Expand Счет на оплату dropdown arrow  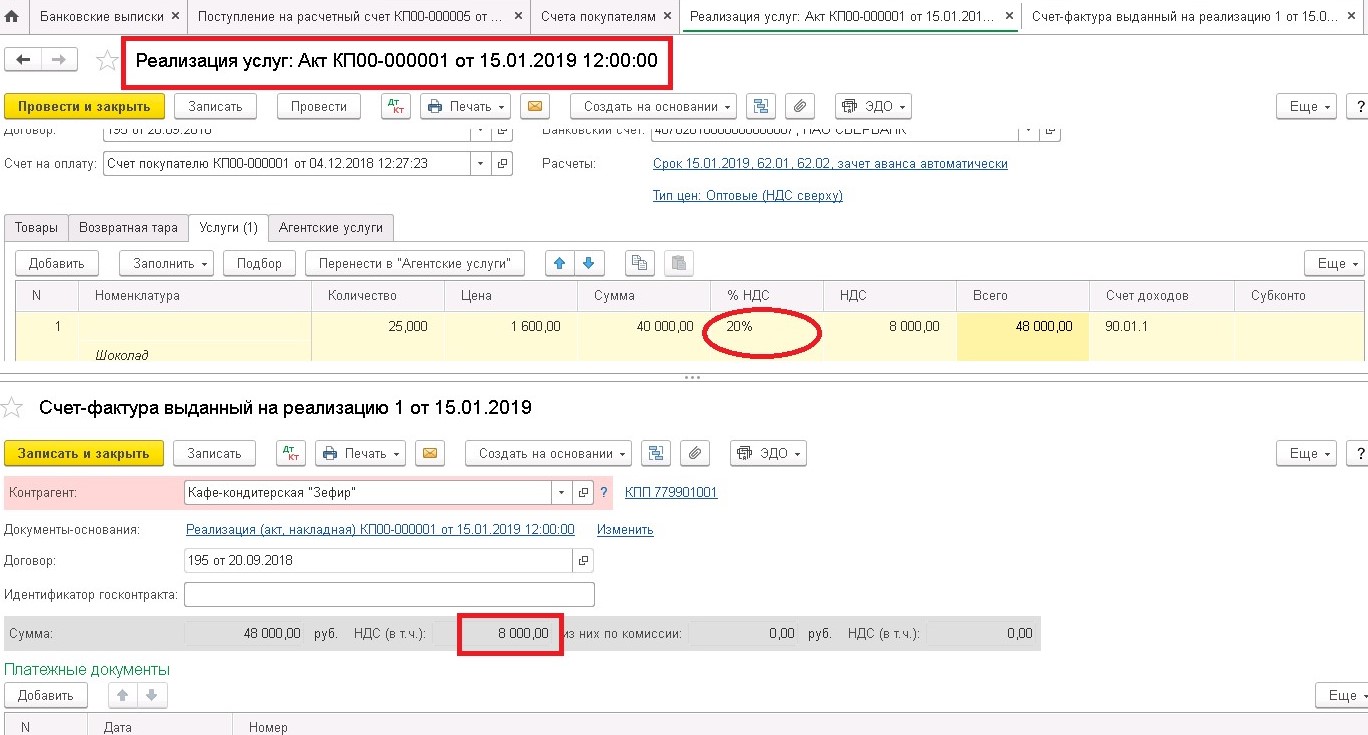(x=480, y=164)
